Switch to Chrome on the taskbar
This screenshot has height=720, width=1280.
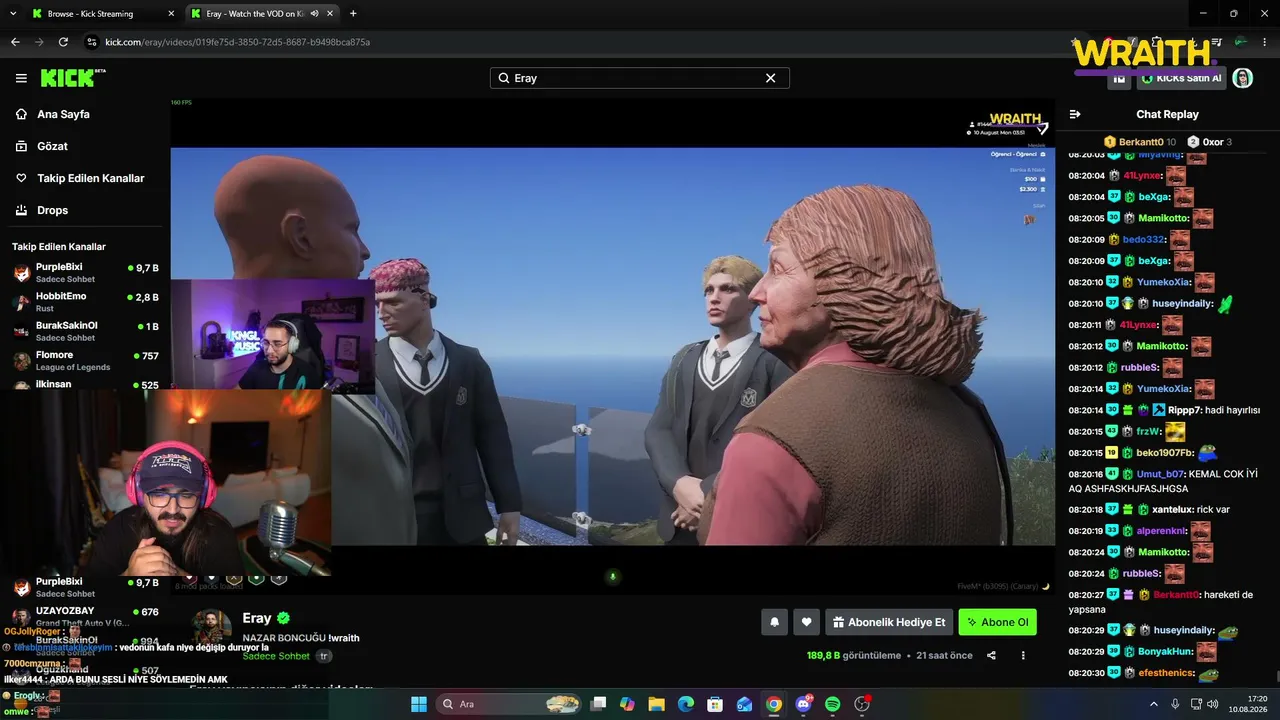click(x=774, y=704)
